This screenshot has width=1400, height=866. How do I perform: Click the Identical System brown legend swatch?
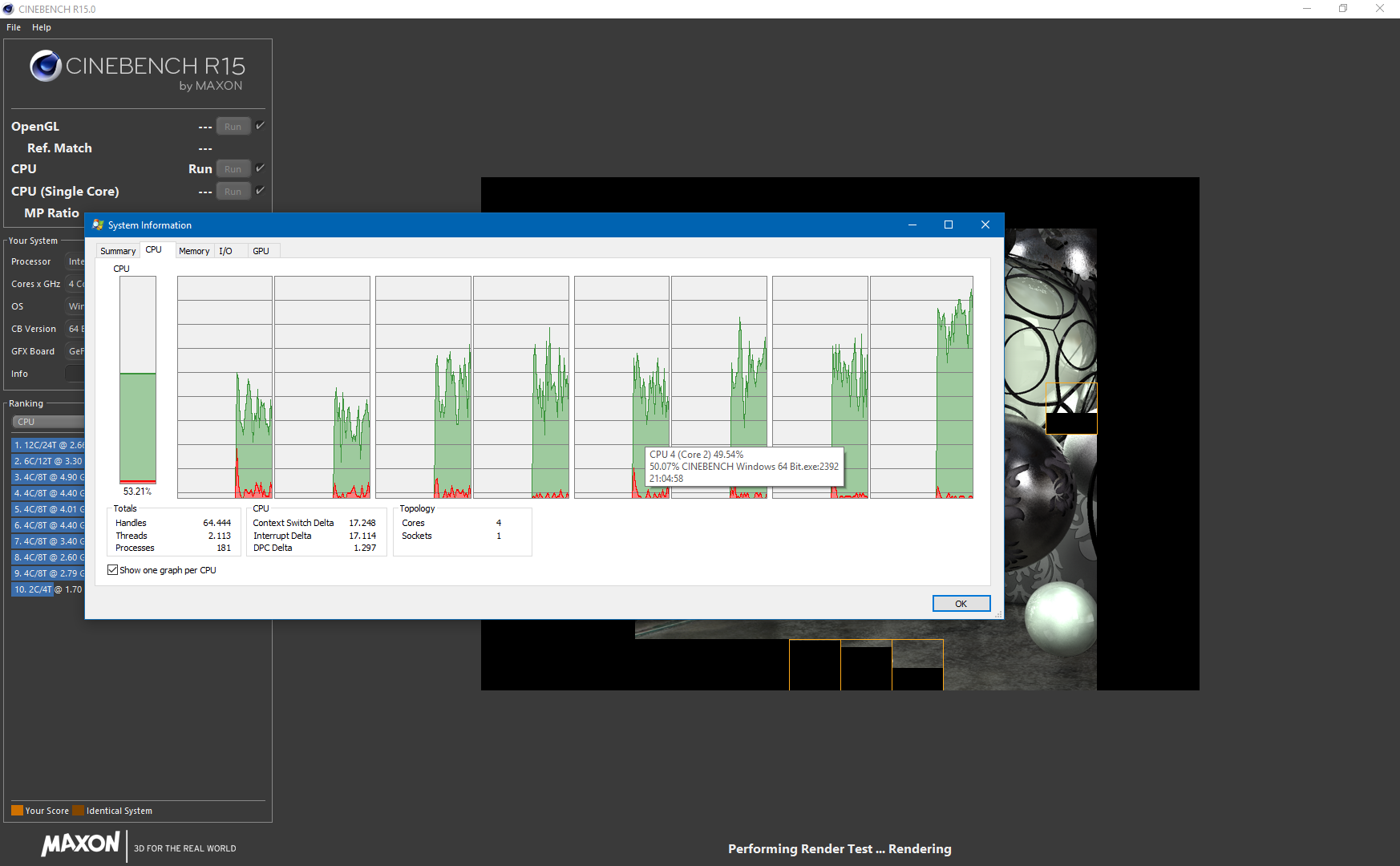click(x=78, y=811)
